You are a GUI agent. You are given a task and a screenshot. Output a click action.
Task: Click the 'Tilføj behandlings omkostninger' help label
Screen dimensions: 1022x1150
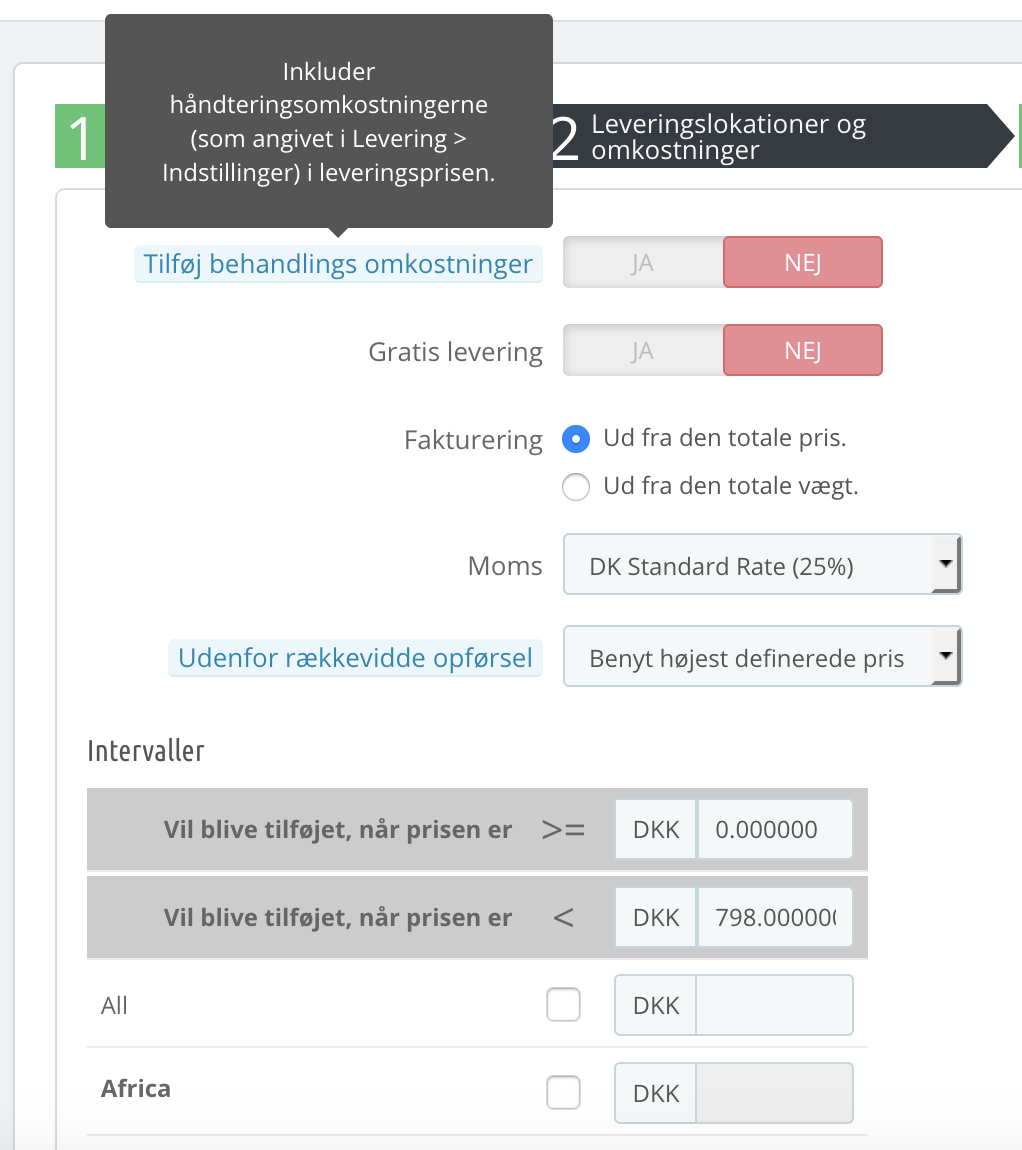point(338,265)
